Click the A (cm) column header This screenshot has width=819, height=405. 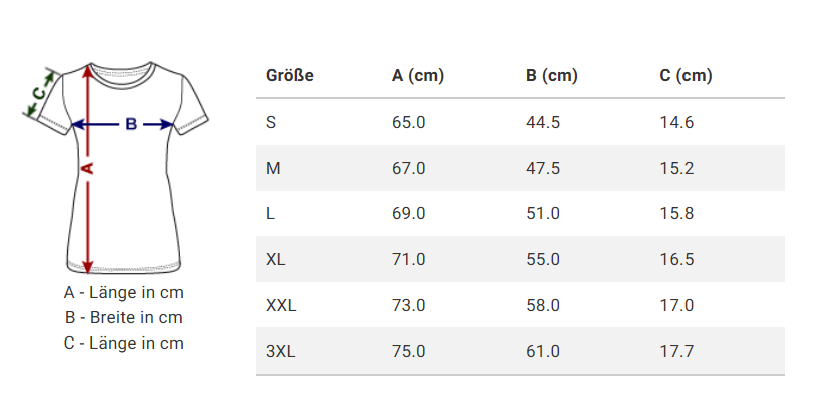tap(418, 76)
